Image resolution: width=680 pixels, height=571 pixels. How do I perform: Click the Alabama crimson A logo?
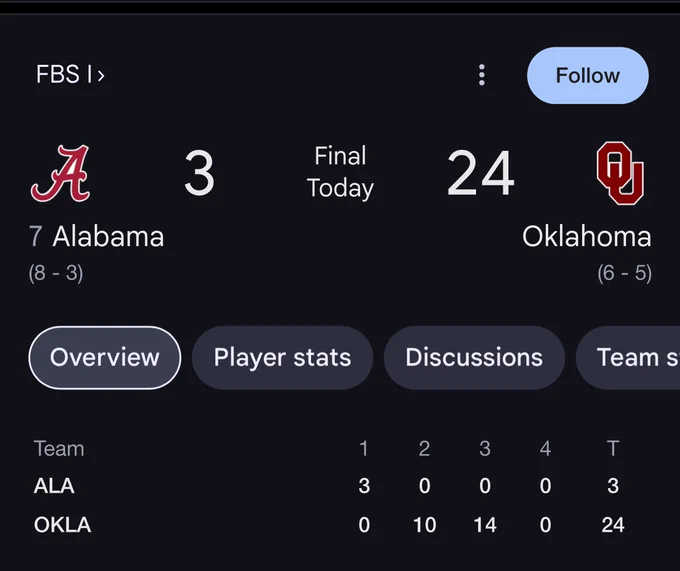coord(60,173)
